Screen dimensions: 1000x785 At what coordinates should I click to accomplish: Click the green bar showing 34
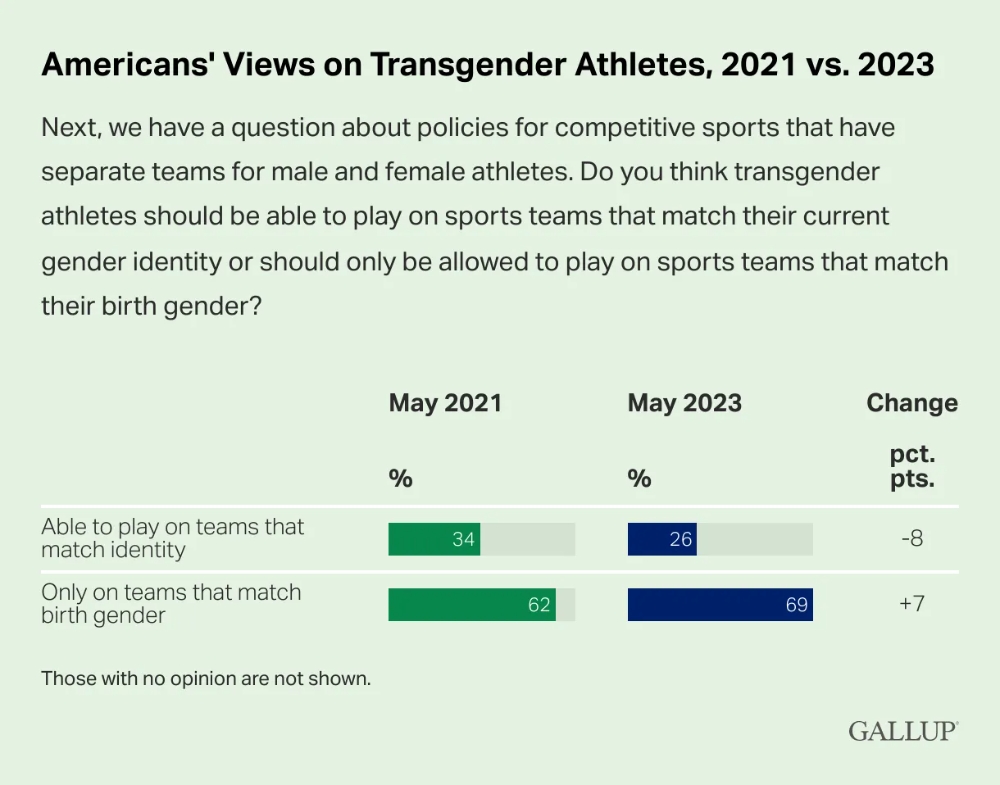pos(434,539)
